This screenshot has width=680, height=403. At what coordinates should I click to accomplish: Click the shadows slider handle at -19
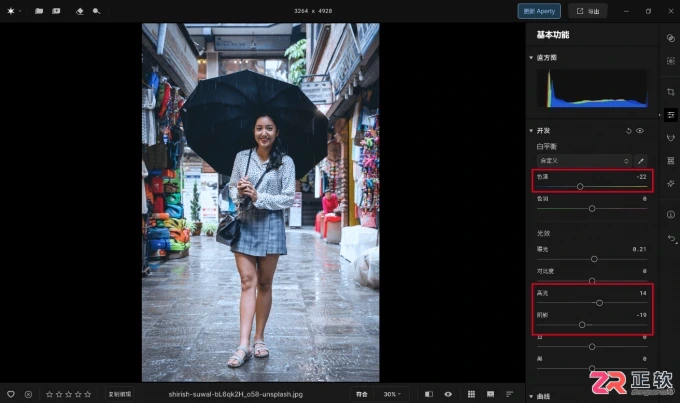pos(582,324)
